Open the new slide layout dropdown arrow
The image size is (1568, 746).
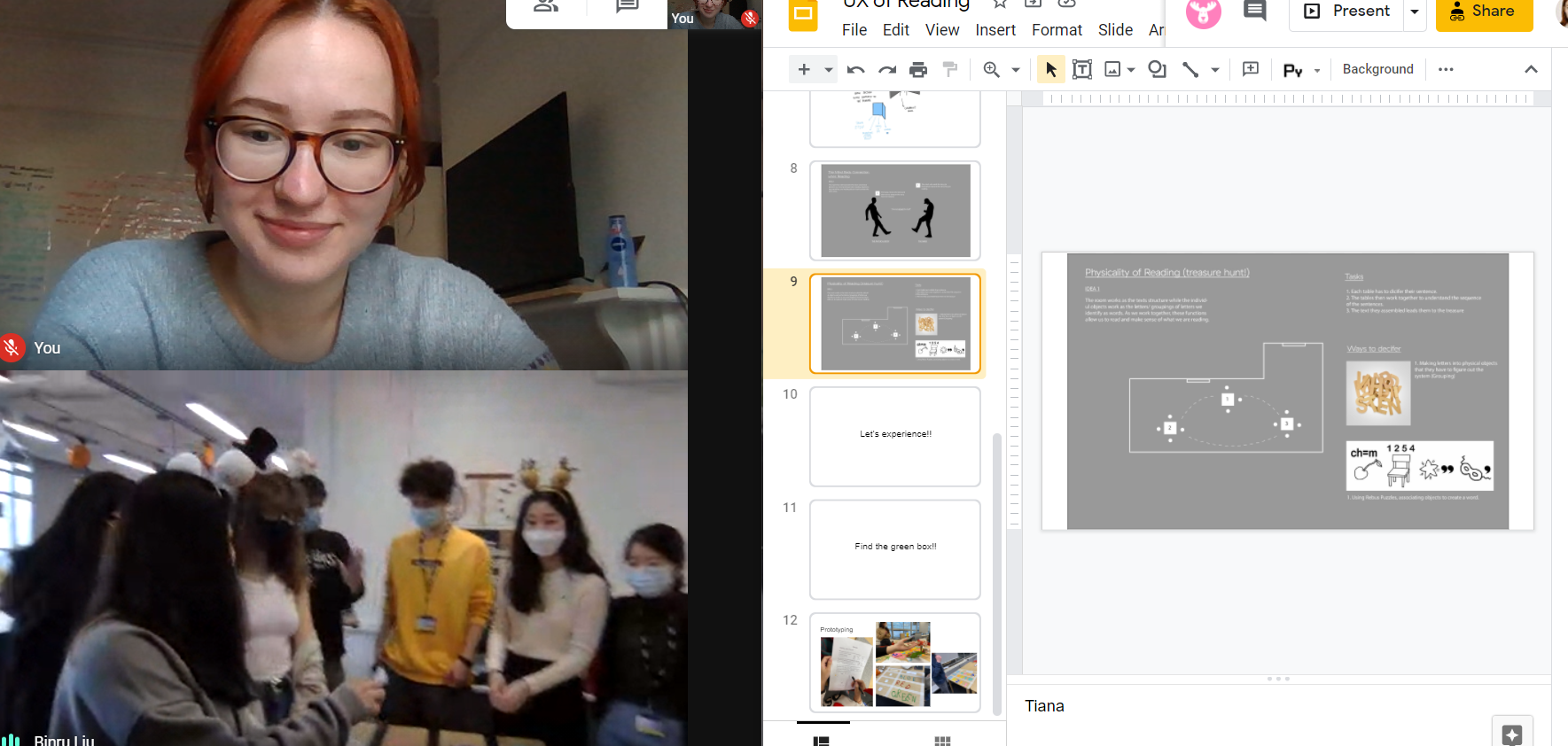pyautogui.click(x=829, y=69)
